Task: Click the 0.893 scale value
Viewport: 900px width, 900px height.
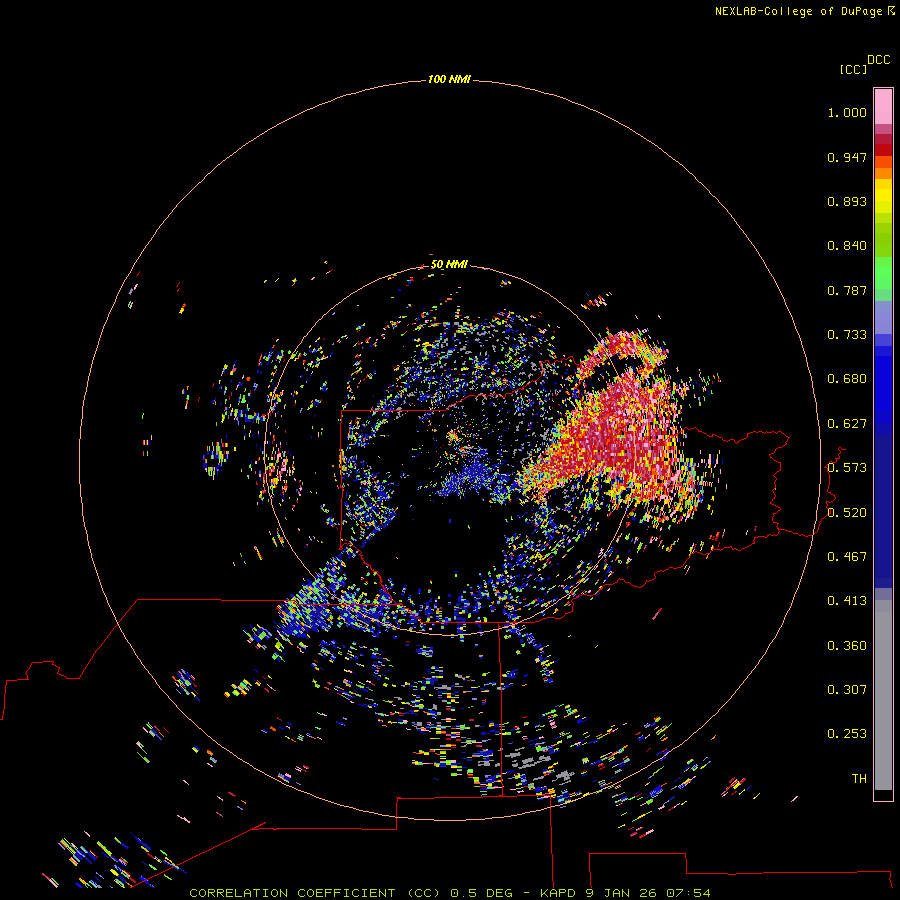Action: (847, 201)
